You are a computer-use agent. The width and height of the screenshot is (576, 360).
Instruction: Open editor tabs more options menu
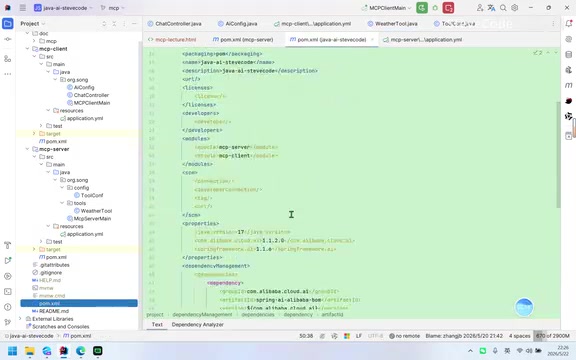(x=553, y=24)
